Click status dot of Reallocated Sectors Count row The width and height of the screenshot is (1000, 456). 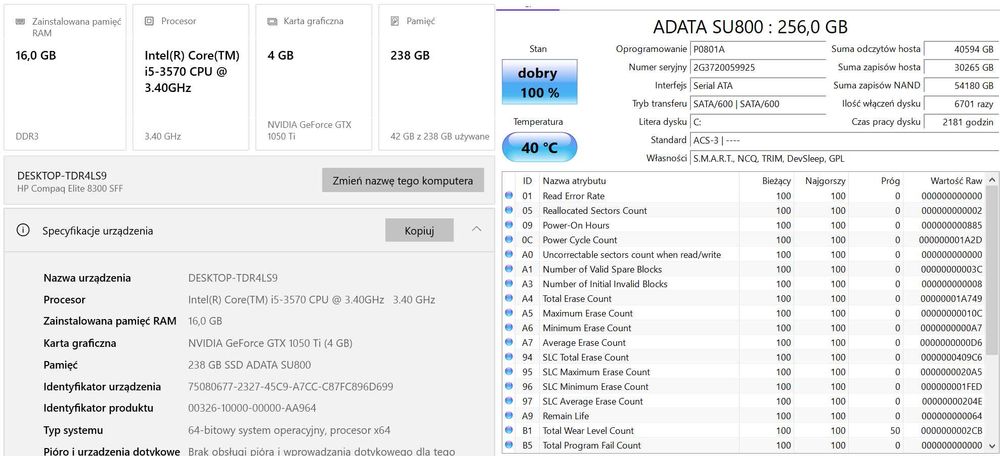coord(509,210)
